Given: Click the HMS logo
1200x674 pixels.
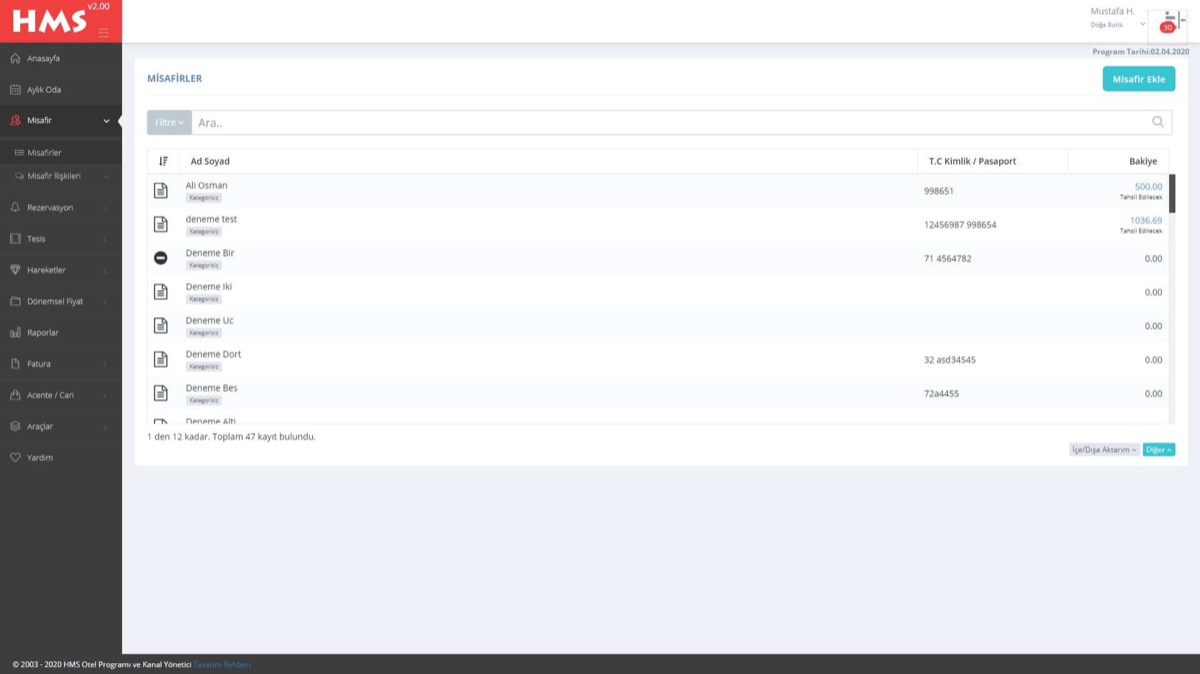Looking at the screenshot, I should 49,20.
